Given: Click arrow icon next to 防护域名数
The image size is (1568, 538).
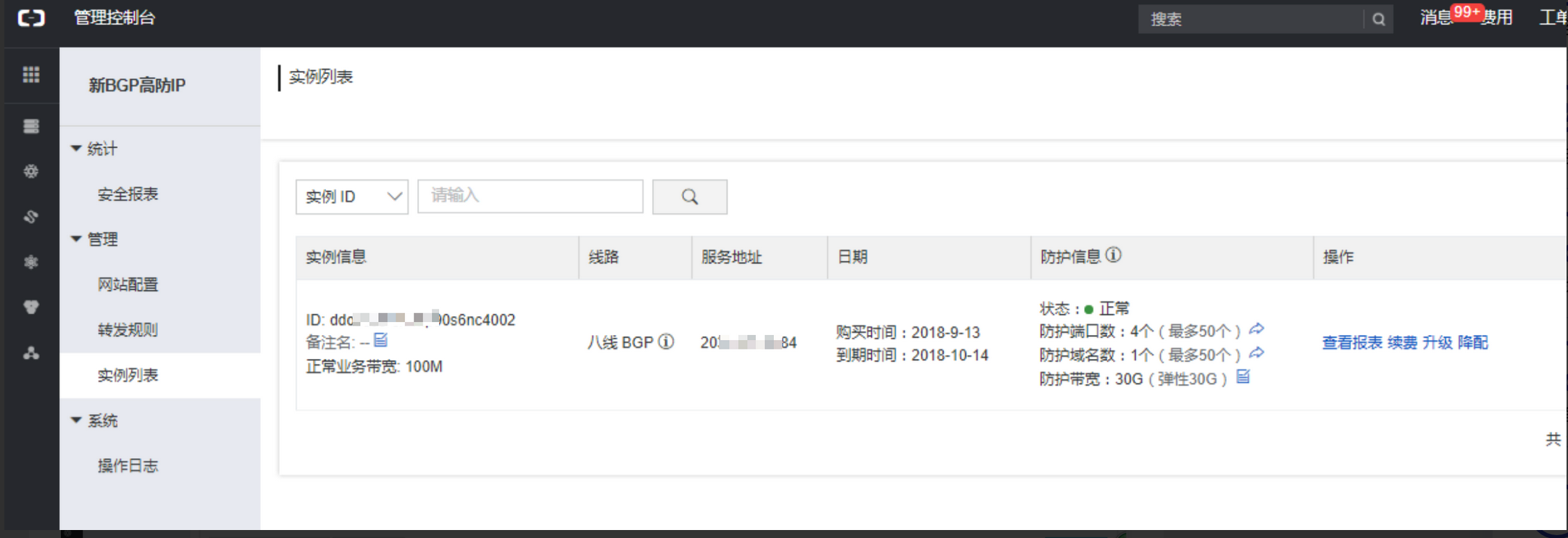Looking at the screenshot, I should coord(1257,353).
